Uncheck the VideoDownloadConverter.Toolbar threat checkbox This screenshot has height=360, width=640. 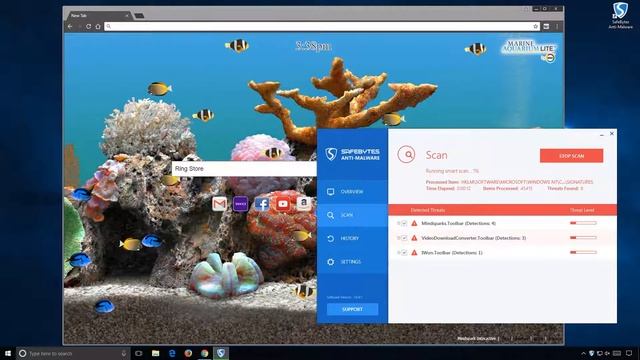(404, 238)
